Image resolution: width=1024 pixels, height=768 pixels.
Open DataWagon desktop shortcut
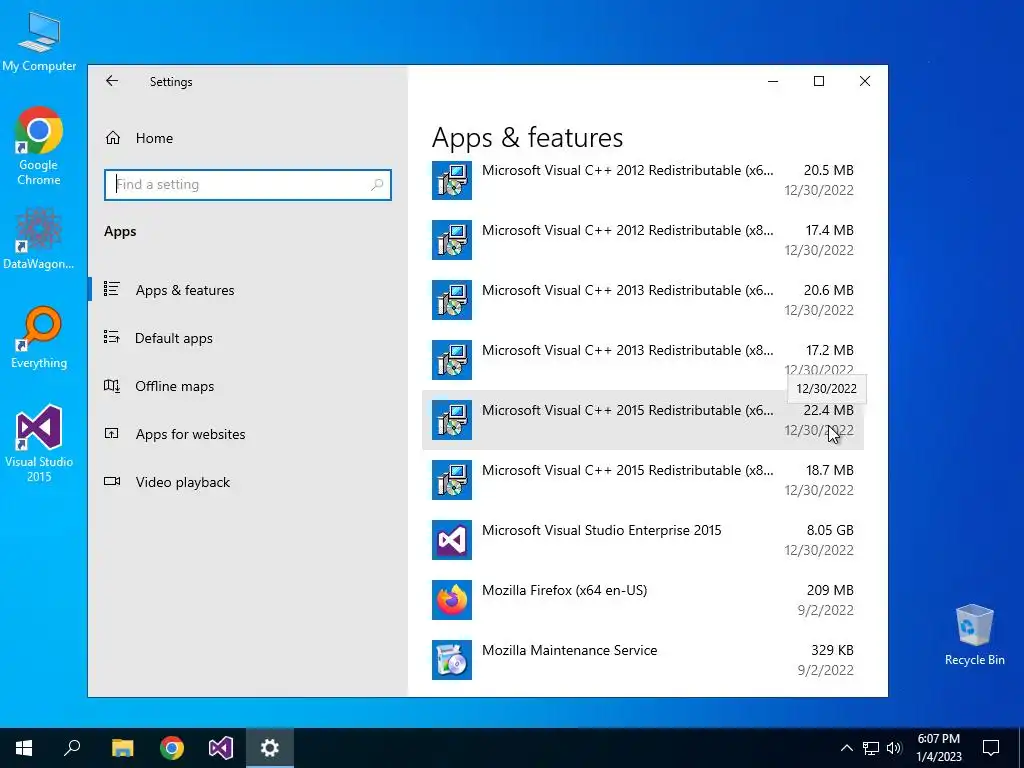pos(39,239)
